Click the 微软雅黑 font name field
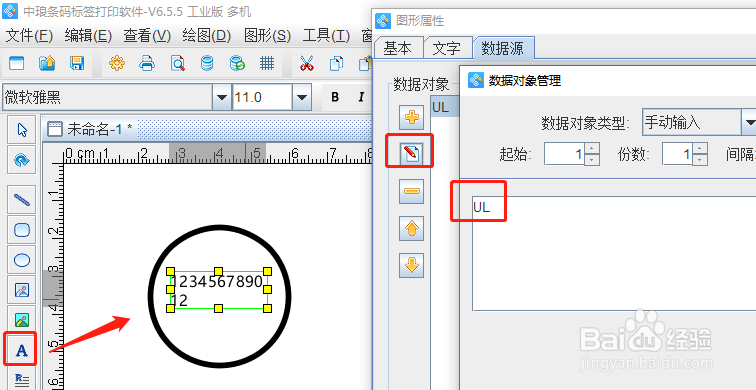The width and height of the screenshot is (756, 390). [107, 97]
